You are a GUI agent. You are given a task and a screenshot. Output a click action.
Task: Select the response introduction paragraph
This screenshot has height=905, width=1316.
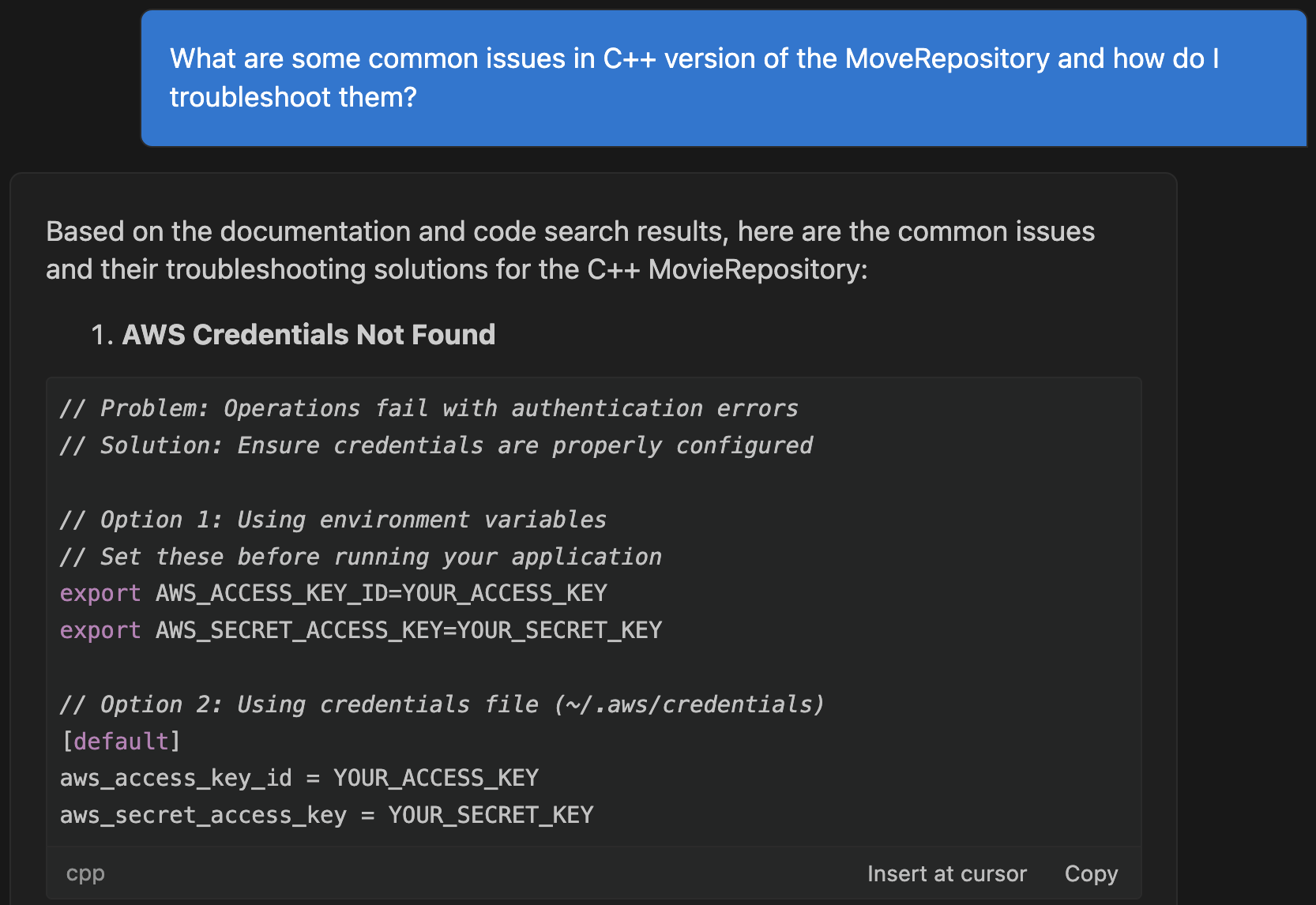(570, 250)
